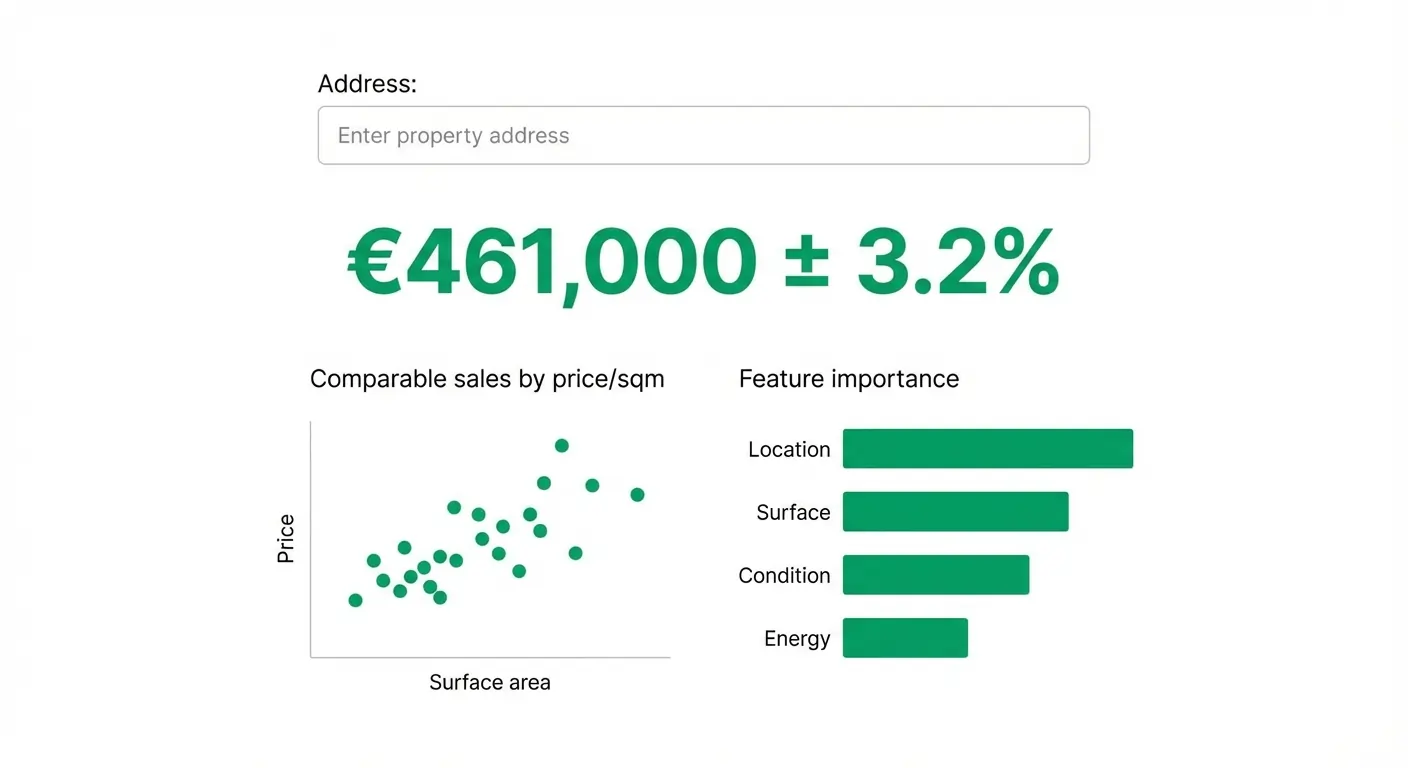Click the ± 3.2% margin text

[x=920, y=263]
